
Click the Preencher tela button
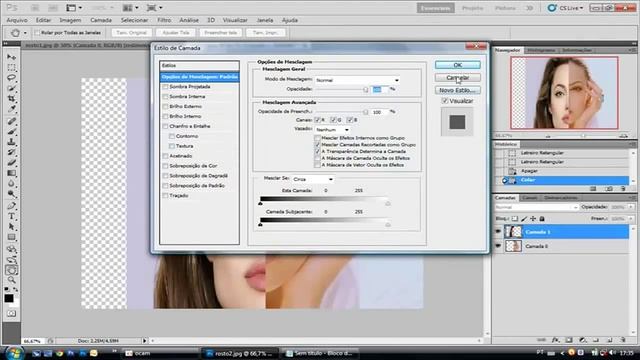(x=221, y=33)
